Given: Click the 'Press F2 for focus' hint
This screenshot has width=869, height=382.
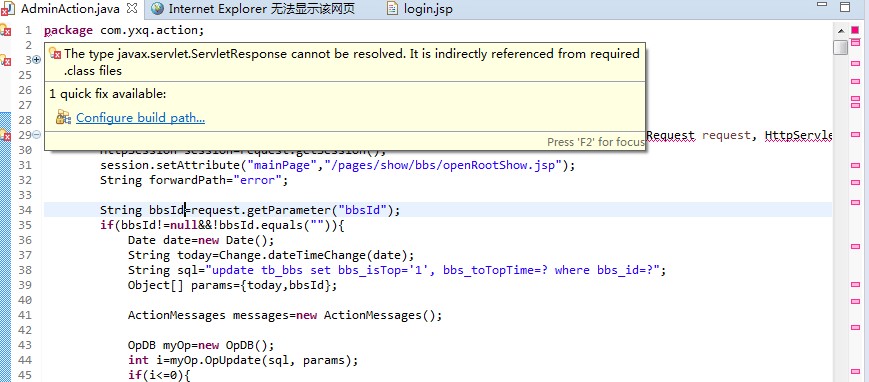Looking at the screenshot, I should (x=596, y=142).
